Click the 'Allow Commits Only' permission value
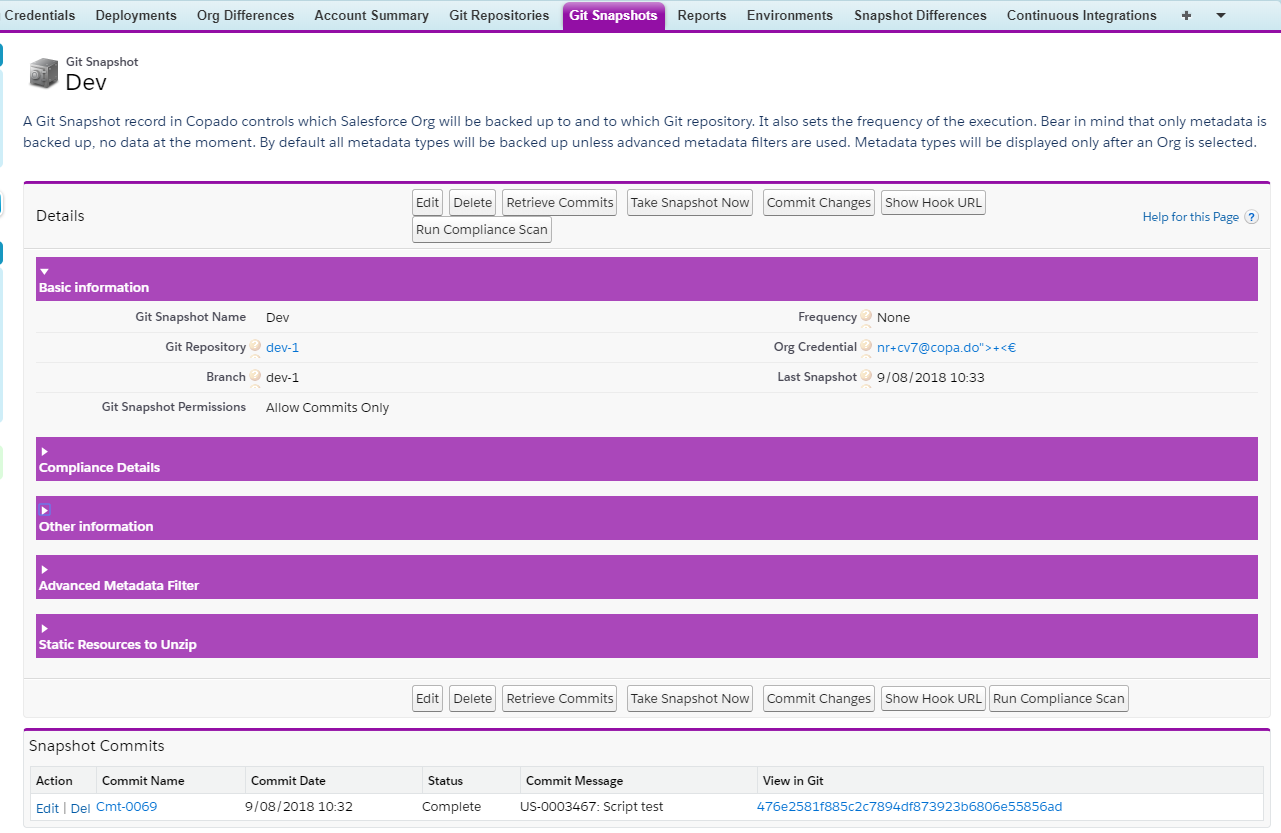1281x833 pixels. 327,408
